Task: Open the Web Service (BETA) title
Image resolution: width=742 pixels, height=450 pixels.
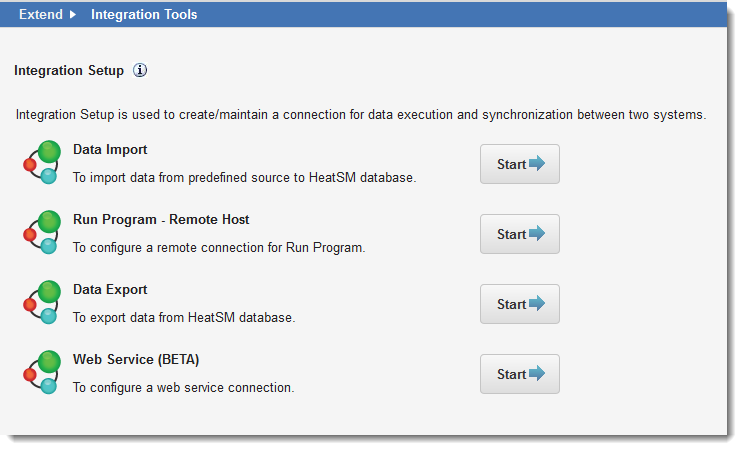Action: tap(136, 360)
